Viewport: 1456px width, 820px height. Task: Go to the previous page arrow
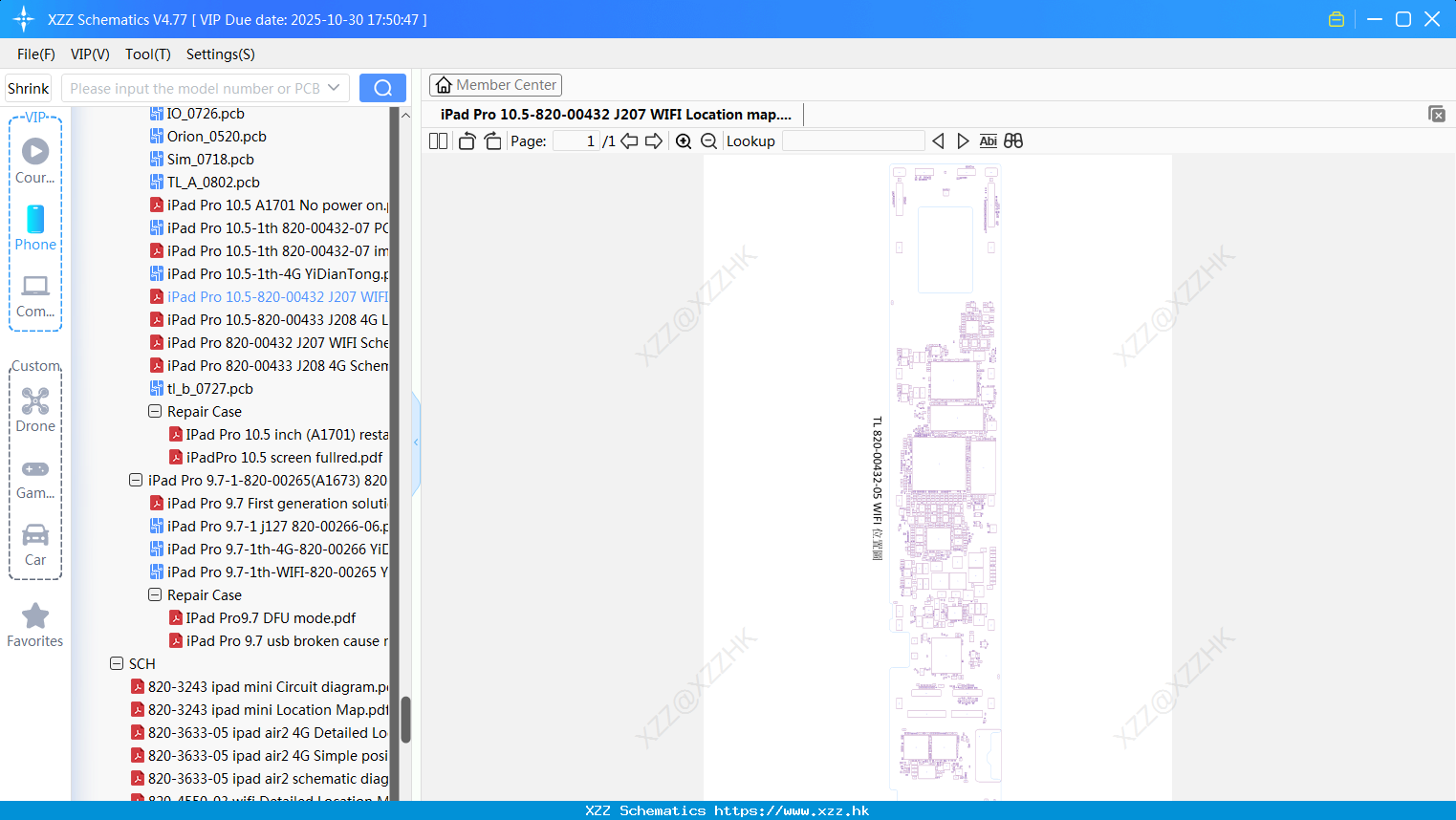(x=629, y=141)
